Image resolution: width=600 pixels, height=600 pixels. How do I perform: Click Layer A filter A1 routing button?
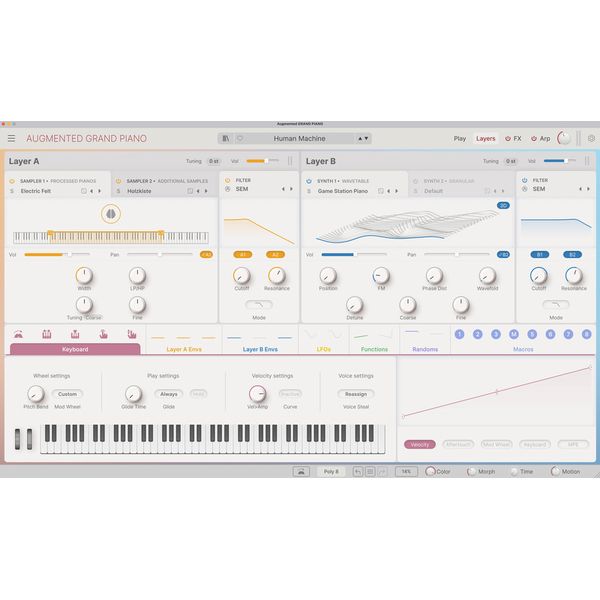tap(243, 254)
